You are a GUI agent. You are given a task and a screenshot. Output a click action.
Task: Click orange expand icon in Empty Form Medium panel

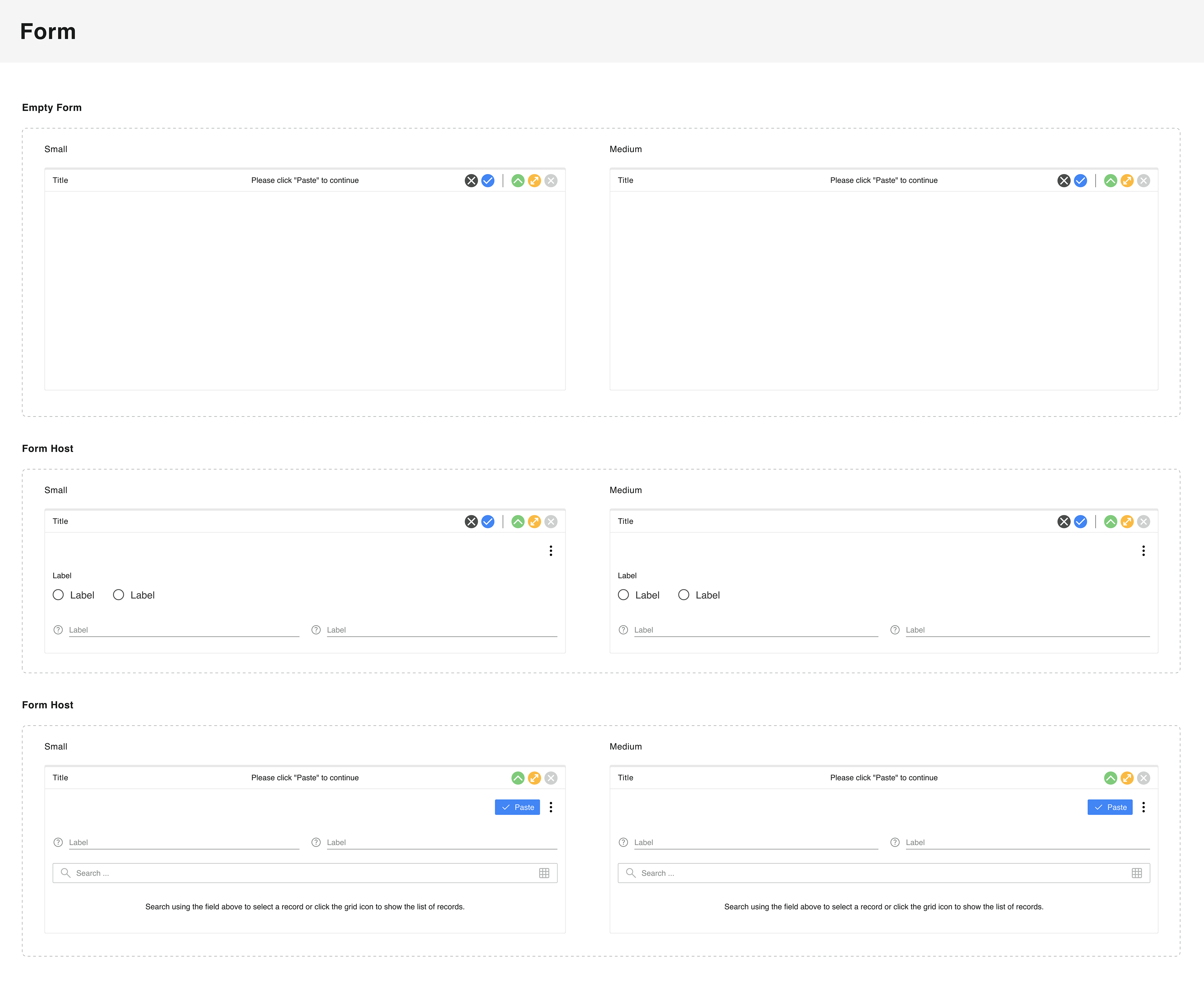point(1127,181)
